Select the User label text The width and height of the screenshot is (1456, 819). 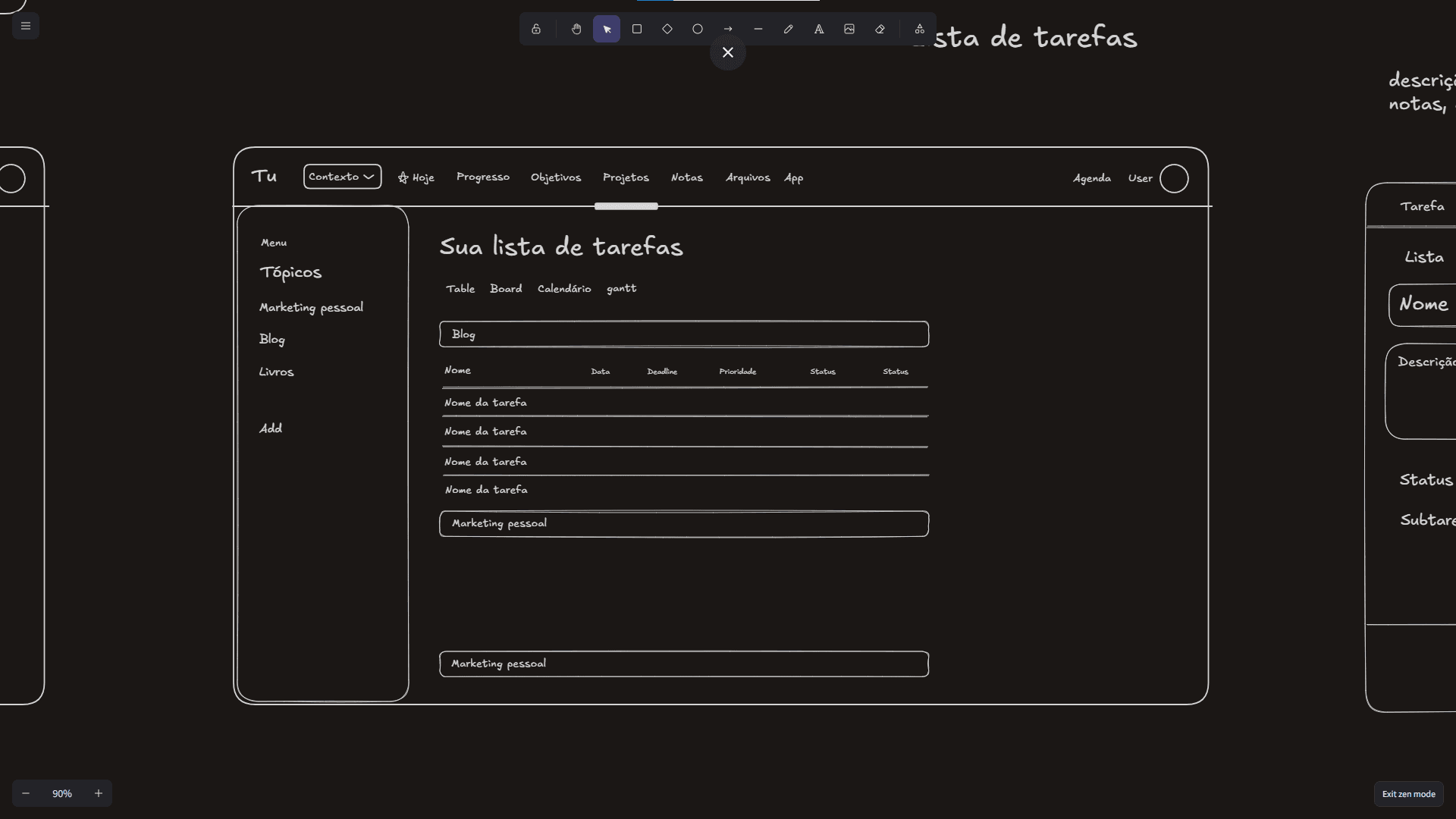[x=1140, y=178]
